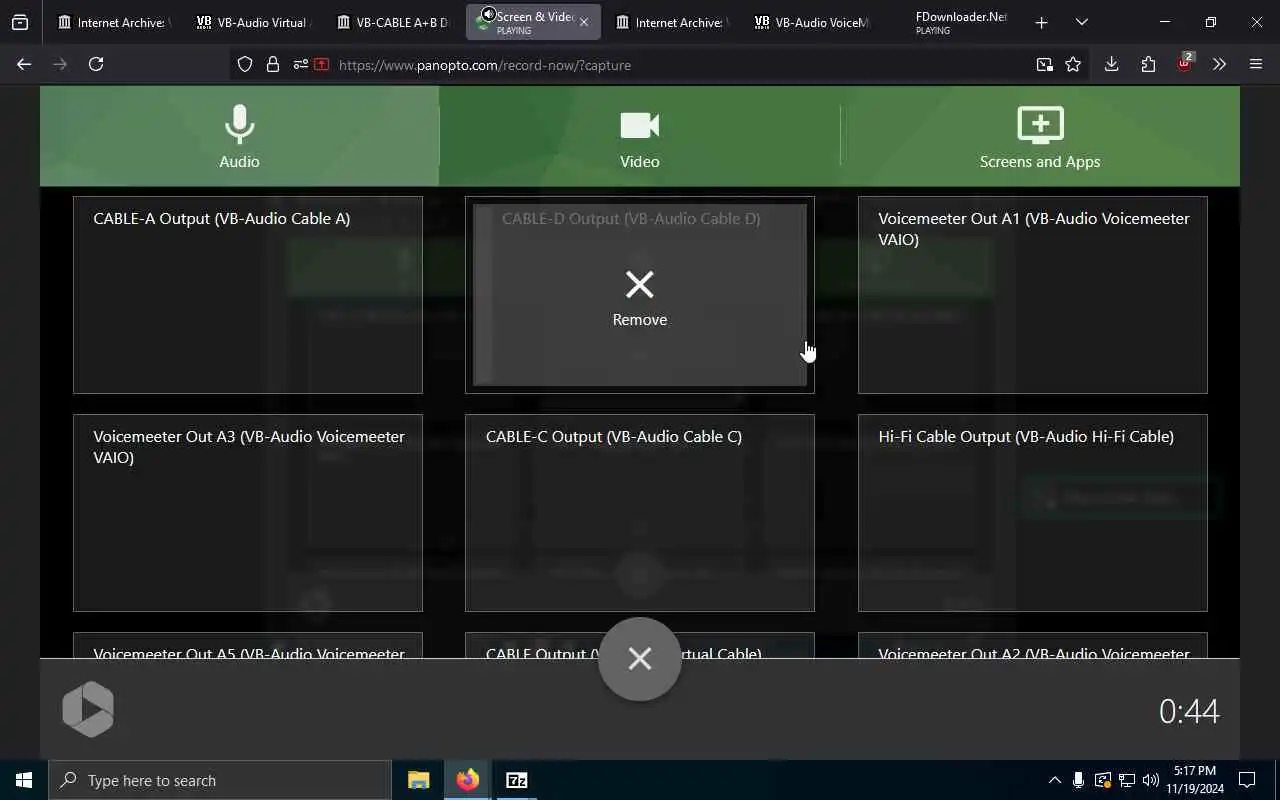Screen dimensions: 1280x800
Task: Bookmark this page with star icon
Action: (x=1073, y=65)
